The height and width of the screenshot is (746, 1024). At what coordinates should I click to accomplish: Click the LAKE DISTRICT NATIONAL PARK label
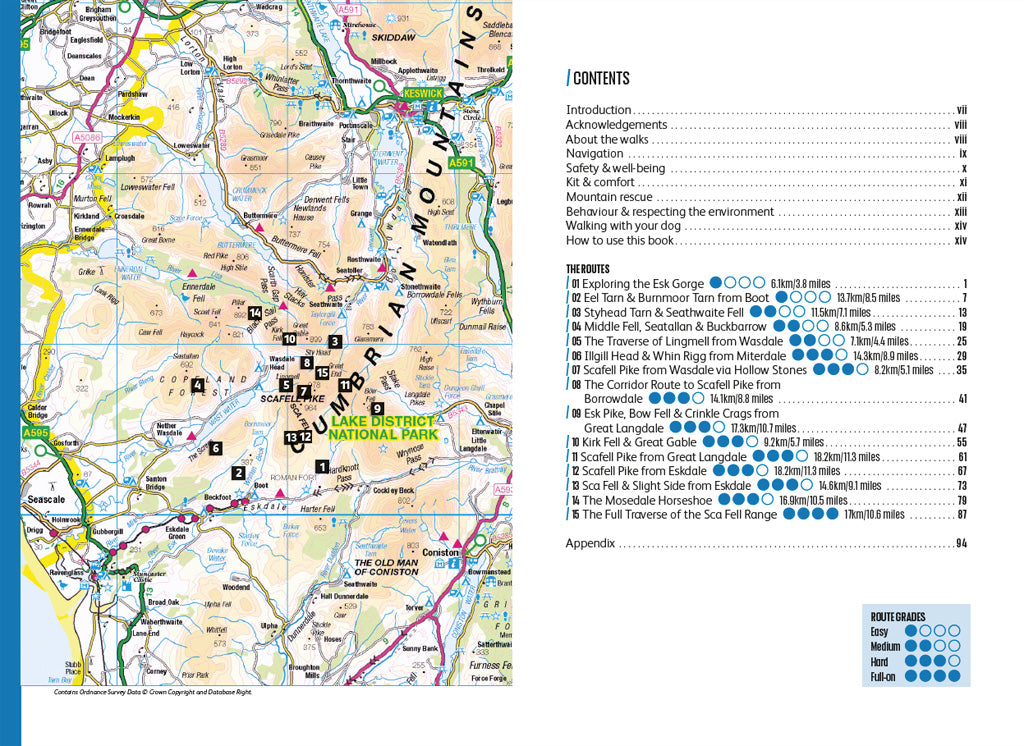click(x=385, y=427)
